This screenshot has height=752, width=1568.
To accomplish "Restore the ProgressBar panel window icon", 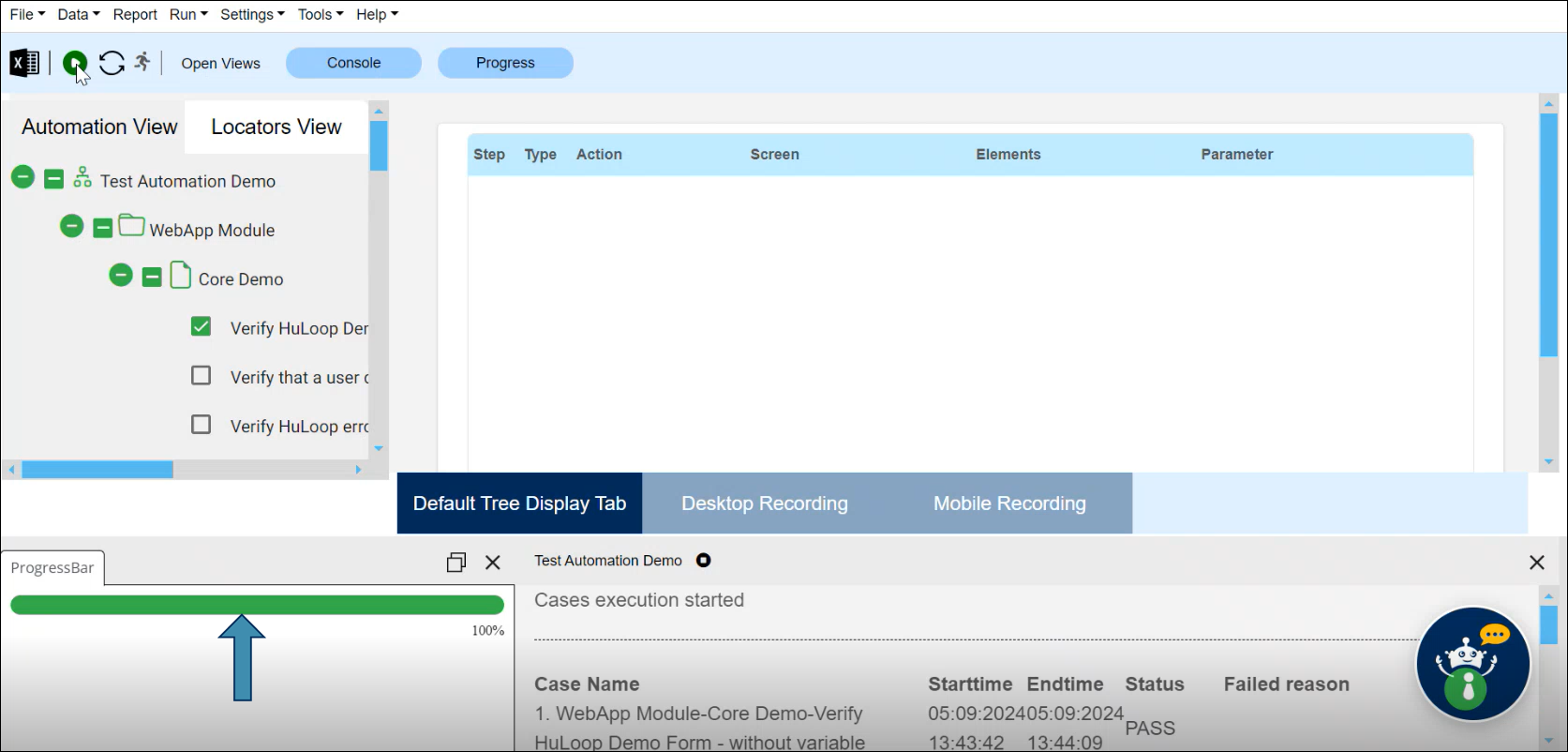I will tap(456, 563).
